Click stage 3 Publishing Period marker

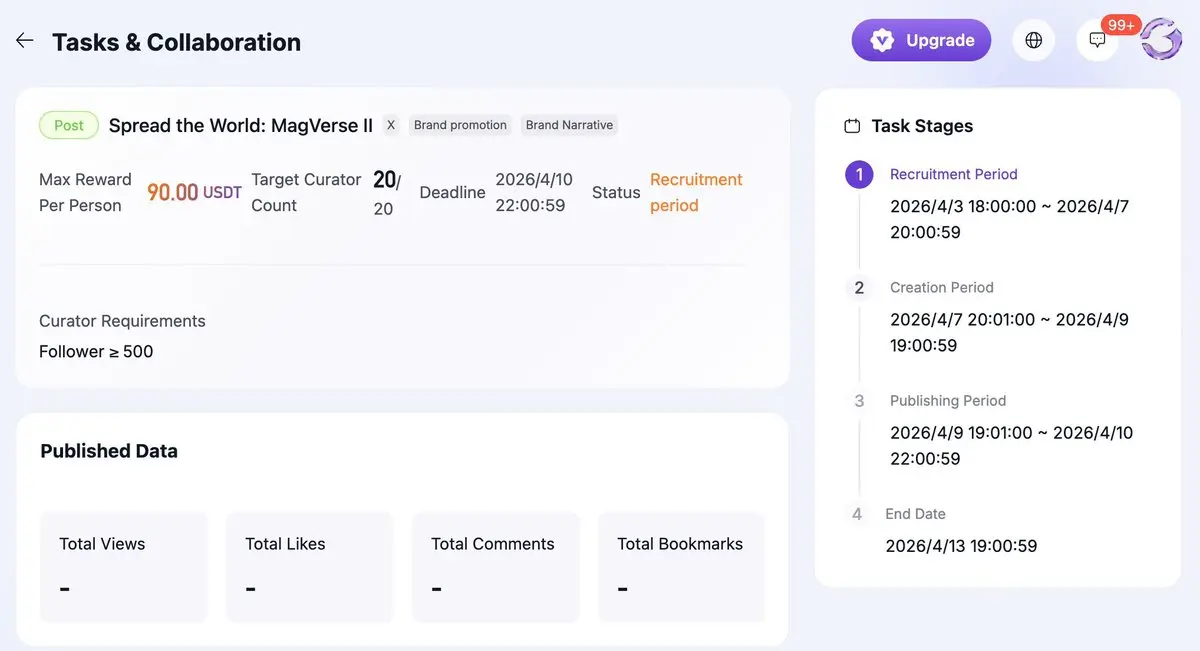[x=859, y=401]
